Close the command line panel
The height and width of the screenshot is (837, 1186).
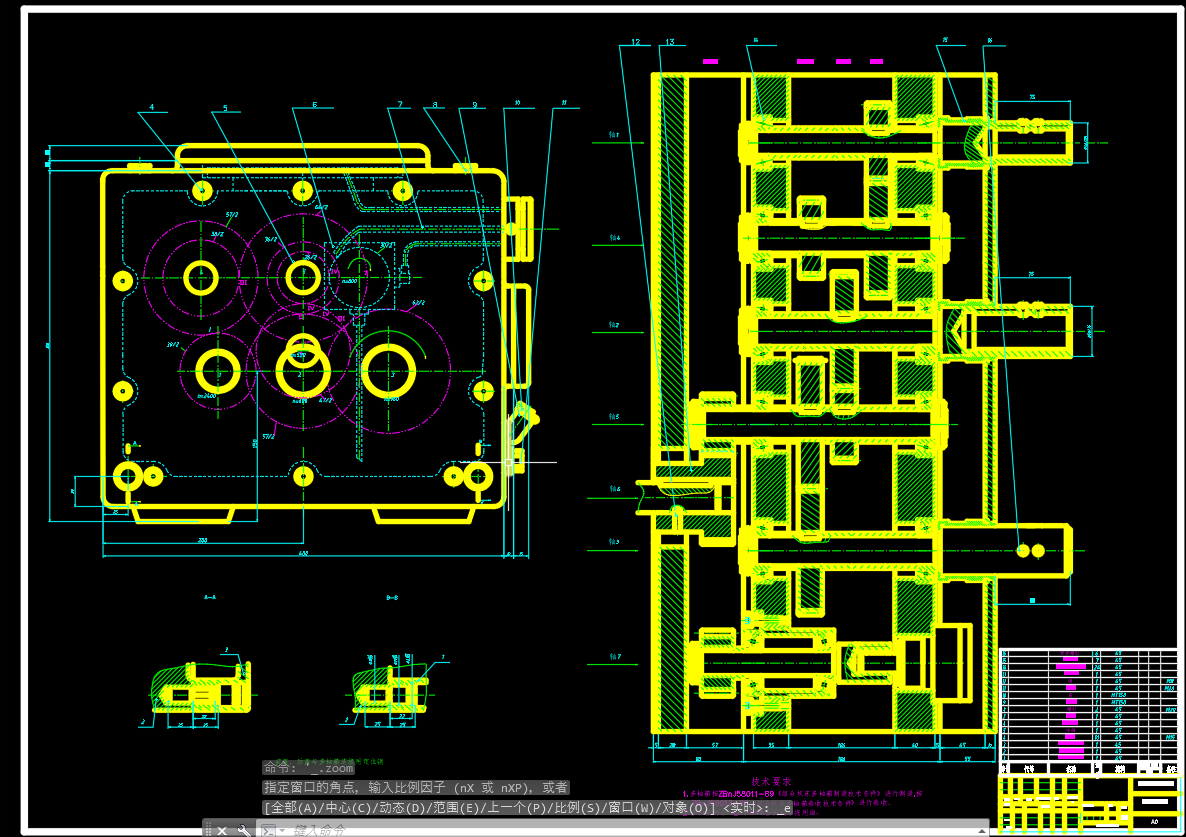(x=222, y=830)
